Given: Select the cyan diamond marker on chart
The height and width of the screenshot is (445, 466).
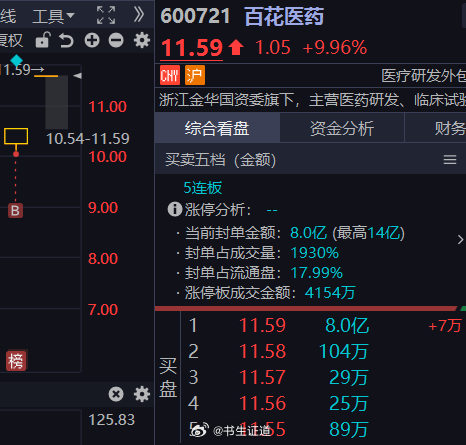Looking at the screenshot, I should pos(16,61).
